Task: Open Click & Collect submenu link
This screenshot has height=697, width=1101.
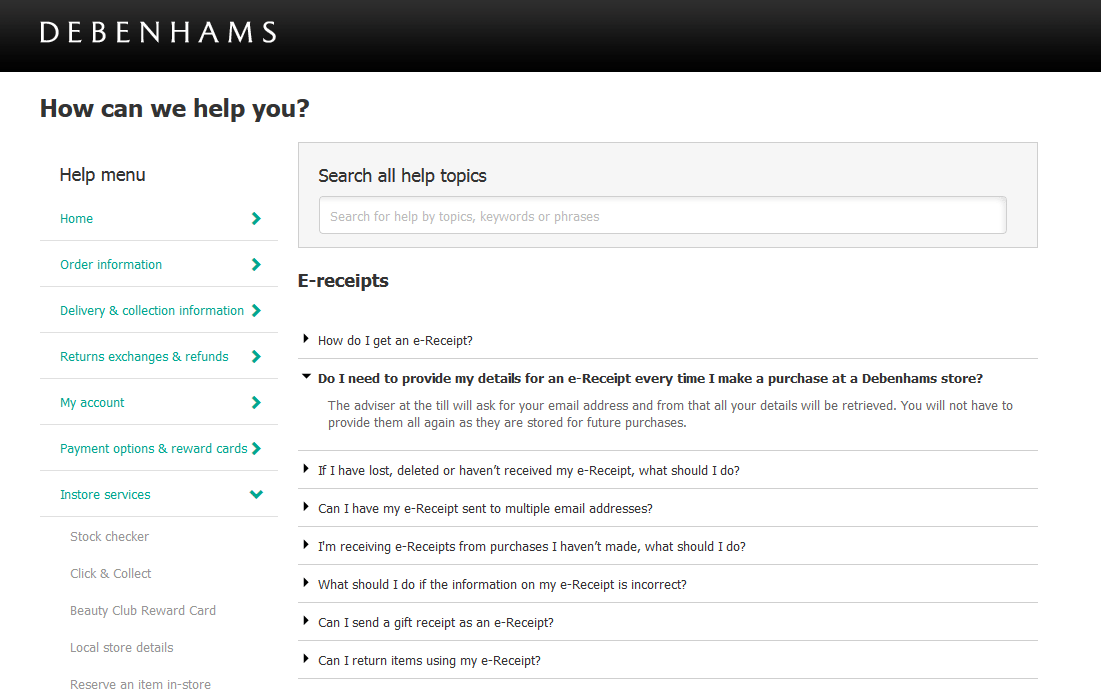Action: (110, 573)
